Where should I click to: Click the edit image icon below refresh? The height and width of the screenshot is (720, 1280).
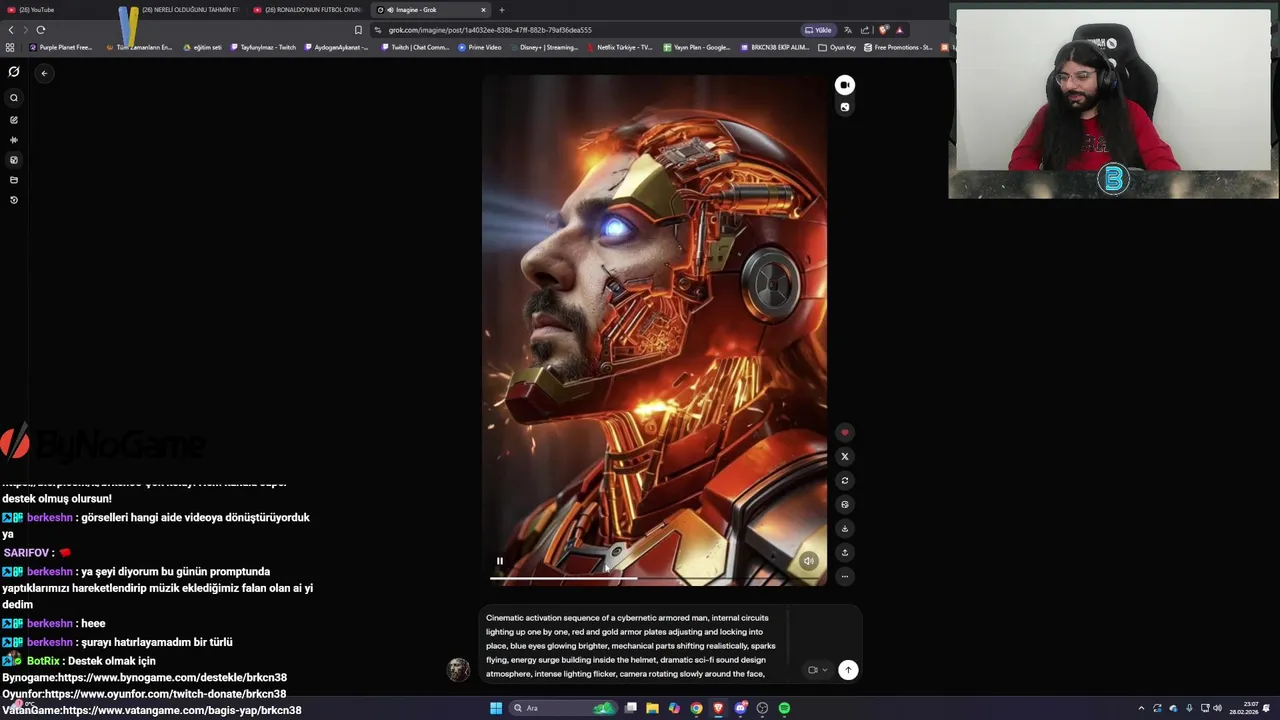pos(845,505)
